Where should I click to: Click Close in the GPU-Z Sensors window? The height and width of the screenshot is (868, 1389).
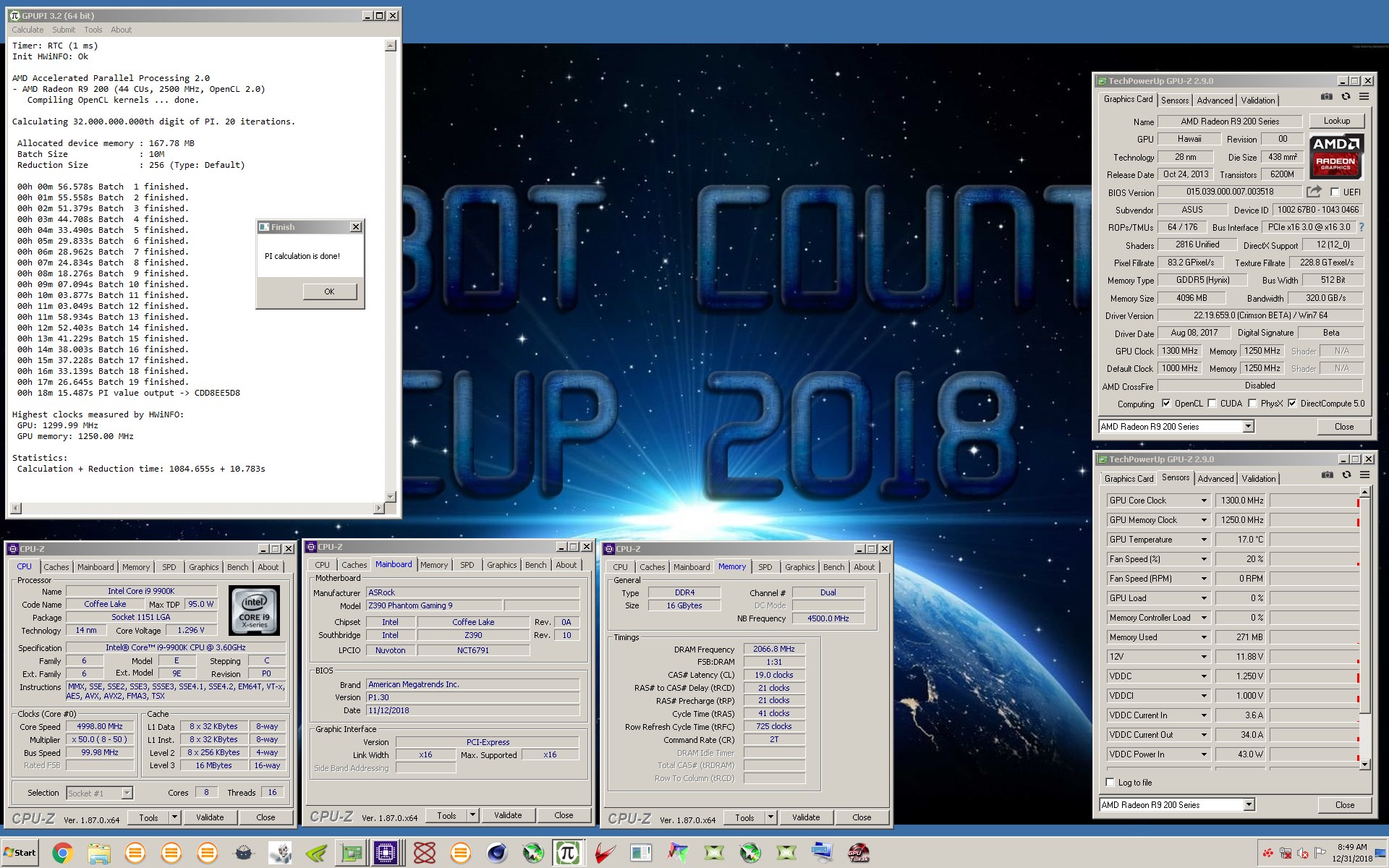click(1344, 805)
